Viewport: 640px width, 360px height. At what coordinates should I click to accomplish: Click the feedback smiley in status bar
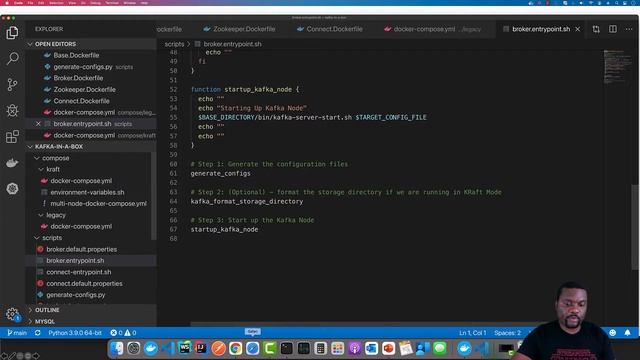tap(612, 333)
